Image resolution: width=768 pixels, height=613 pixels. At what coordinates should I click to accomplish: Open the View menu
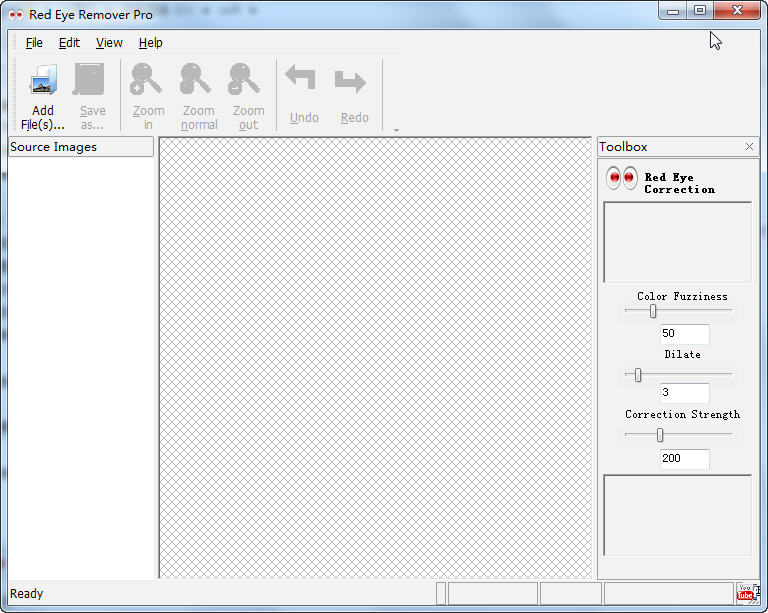pos(109,43)
